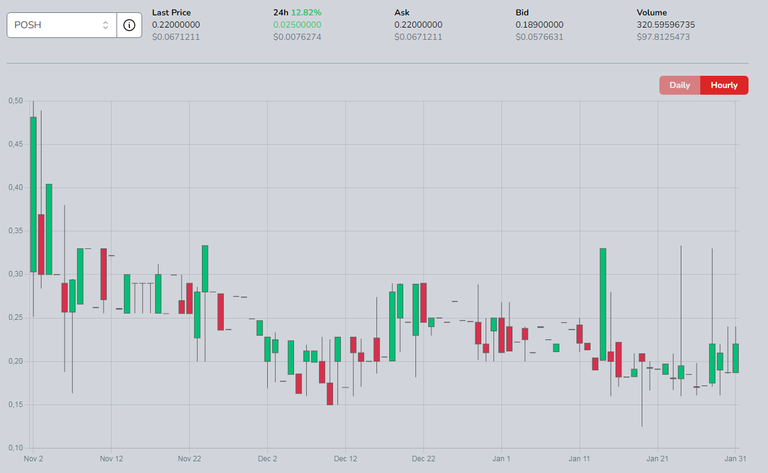This screenshot has height=473, width=768.
Task: Click the 0,45 price axis label
Action: tap(16, 144)
